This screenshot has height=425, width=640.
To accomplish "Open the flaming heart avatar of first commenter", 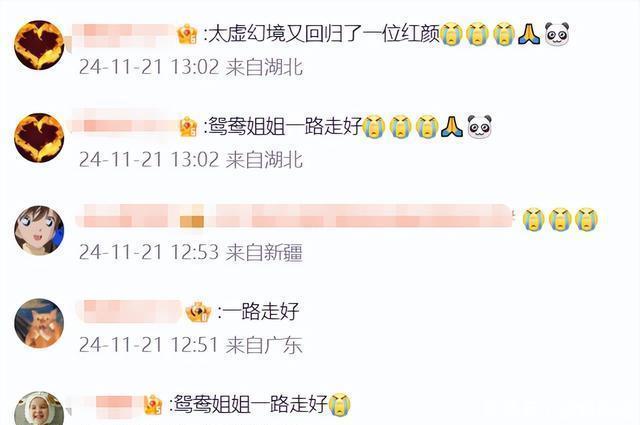I will [x=39, y=45].
